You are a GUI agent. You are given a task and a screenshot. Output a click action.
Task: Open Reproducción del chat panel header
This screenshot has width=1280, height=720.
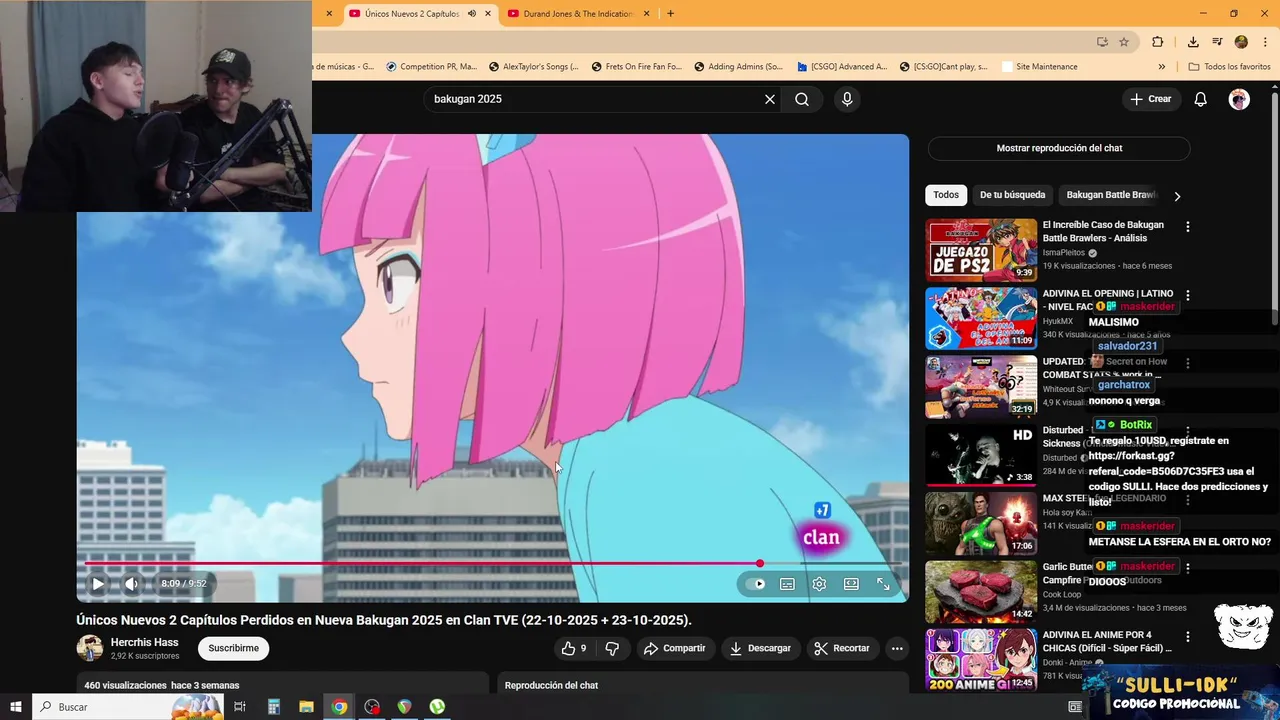[x=702, y=685]
